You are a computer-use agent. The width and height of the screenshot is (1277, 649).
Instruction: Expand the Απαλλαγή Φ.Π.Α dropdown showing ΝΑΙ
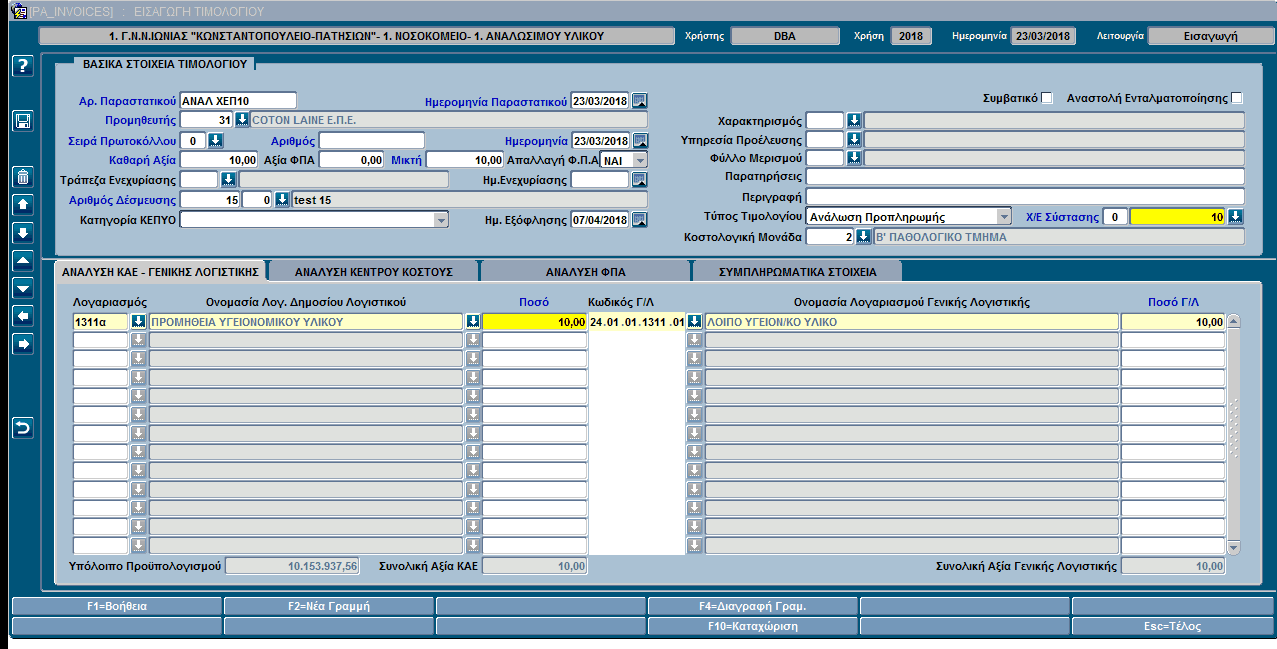640,160
